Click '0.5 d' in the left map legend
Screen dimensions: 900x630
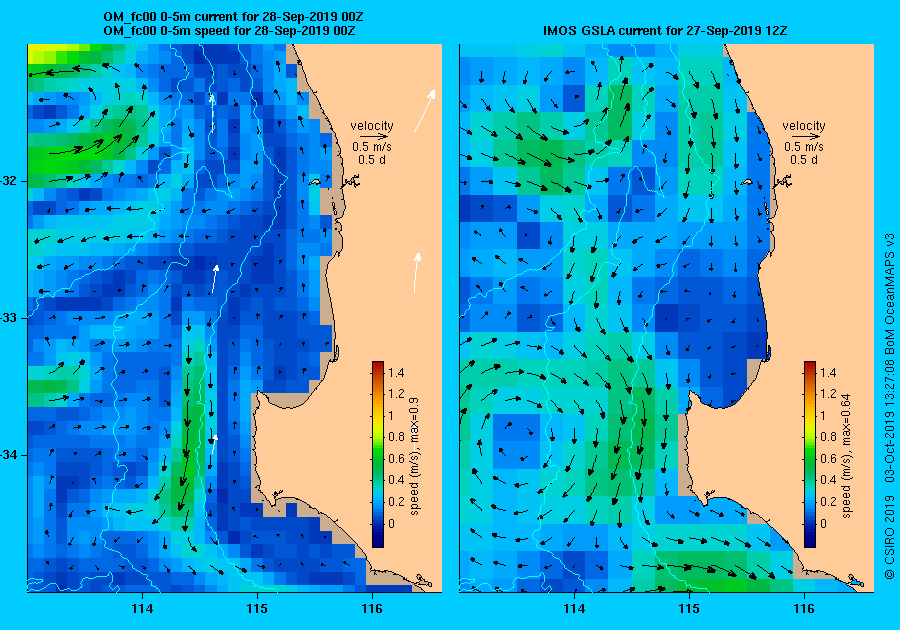(x=372, y=160)
